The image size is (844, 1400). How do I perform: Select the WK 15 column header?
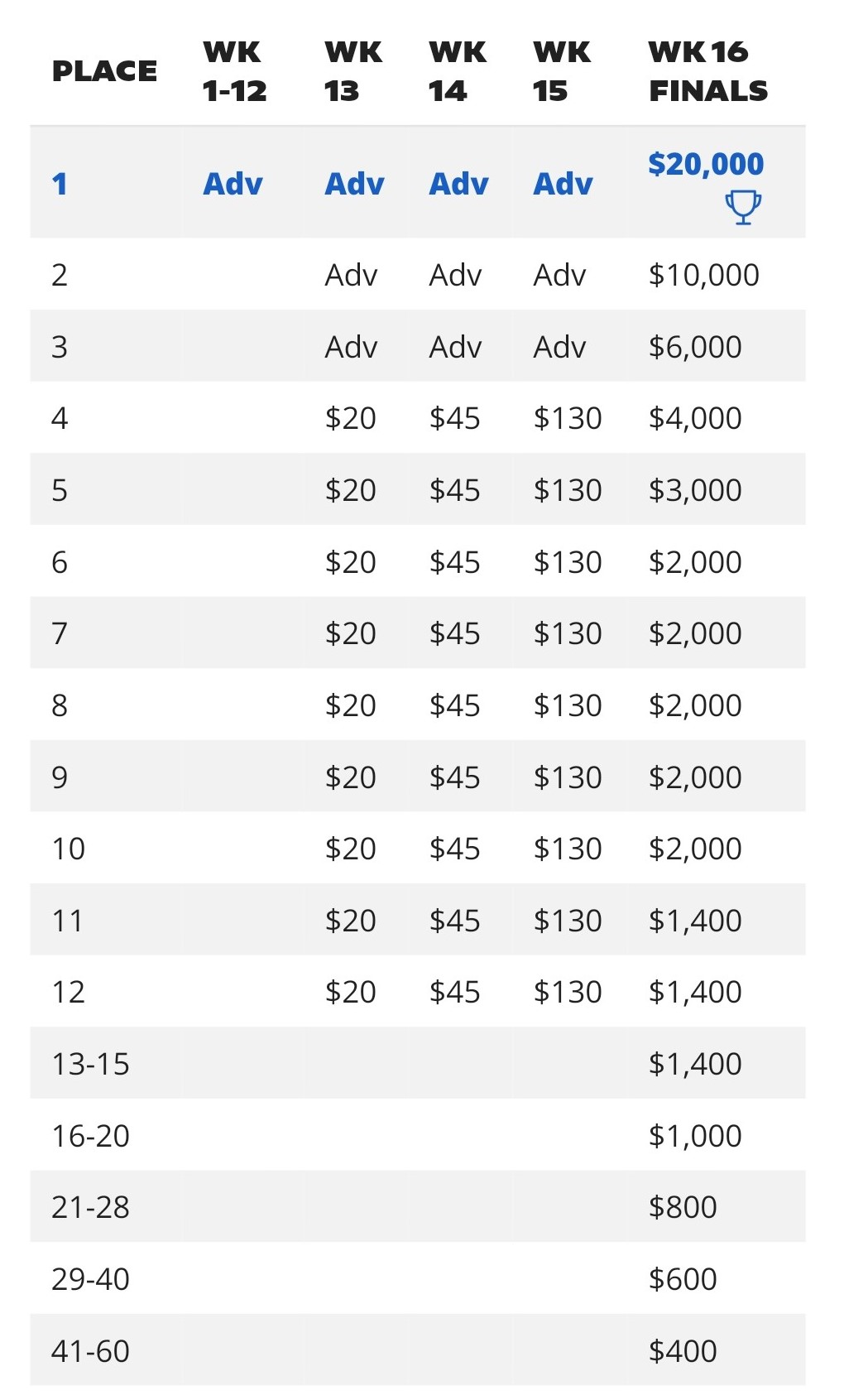(x=562, y=71)
